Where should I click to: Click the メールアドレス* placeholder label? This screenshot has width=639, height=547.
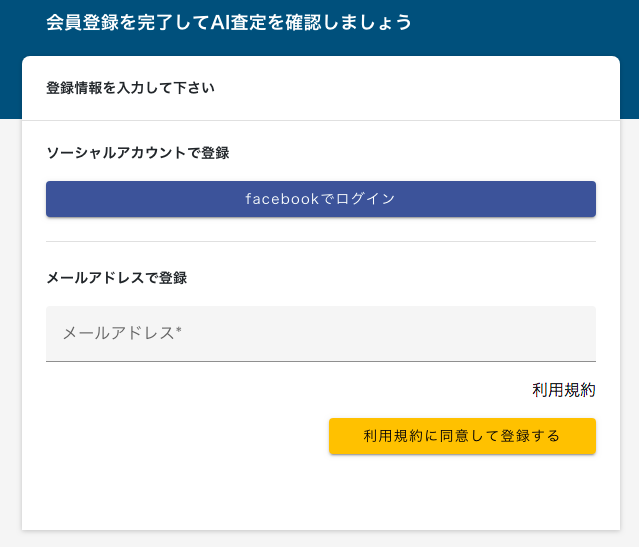(122, 333)
